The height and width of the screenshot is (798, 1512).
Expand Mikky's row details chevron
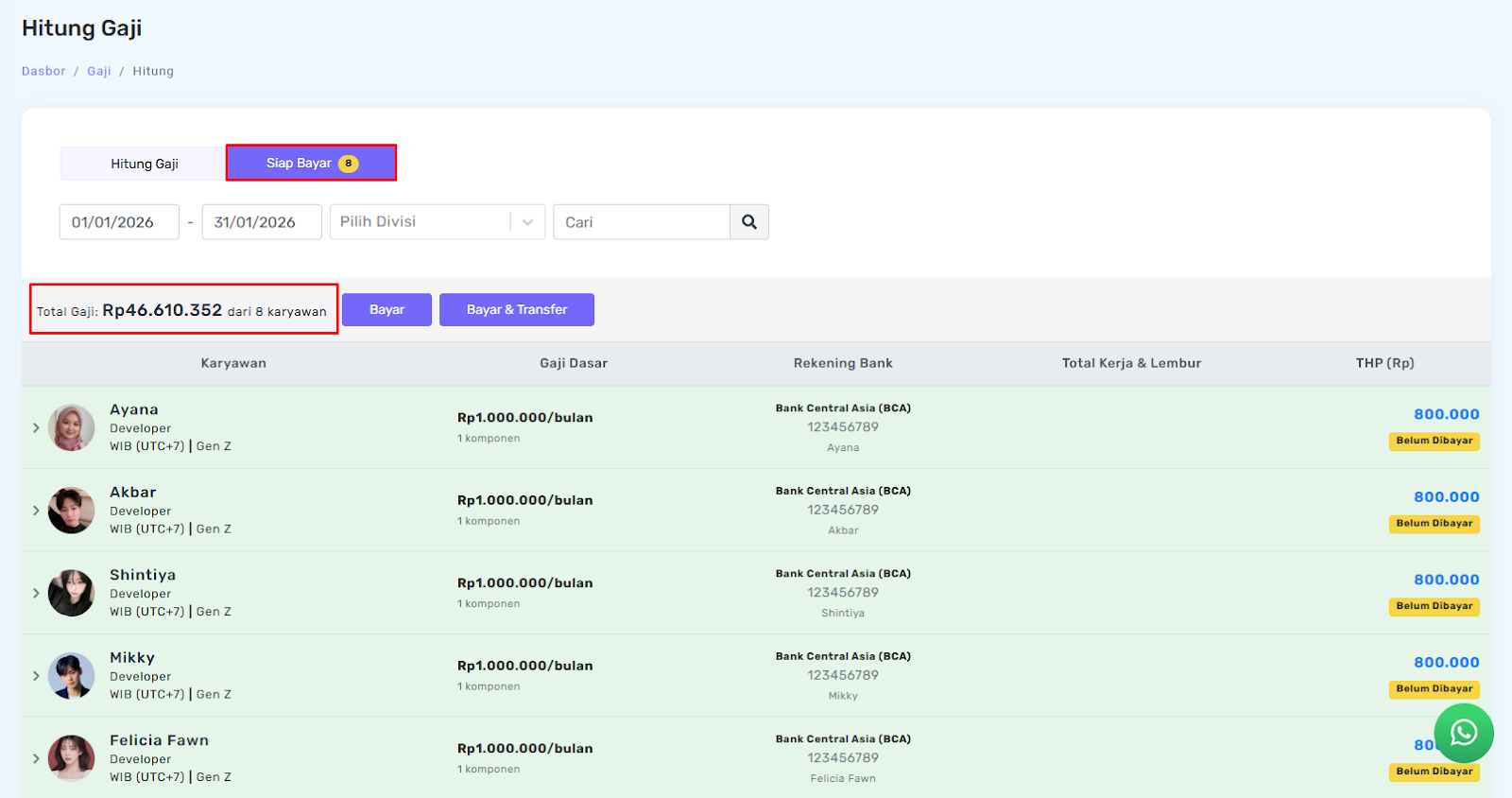(36, 676)
